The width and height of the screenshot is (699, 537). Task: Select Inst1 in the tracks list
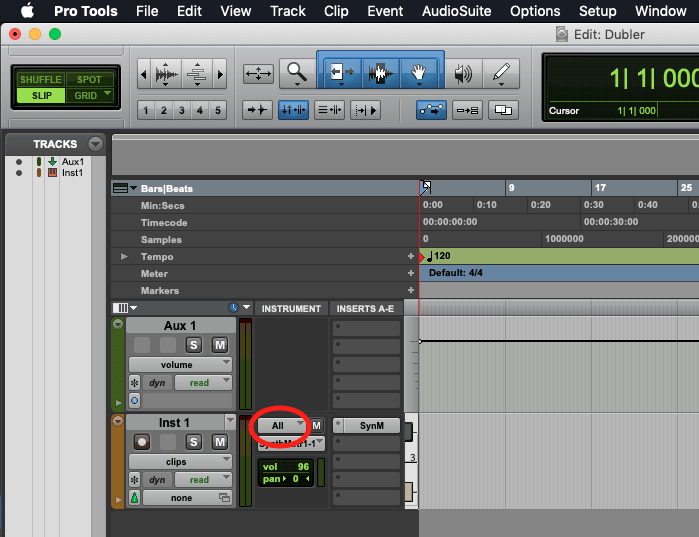coord(72,172)
